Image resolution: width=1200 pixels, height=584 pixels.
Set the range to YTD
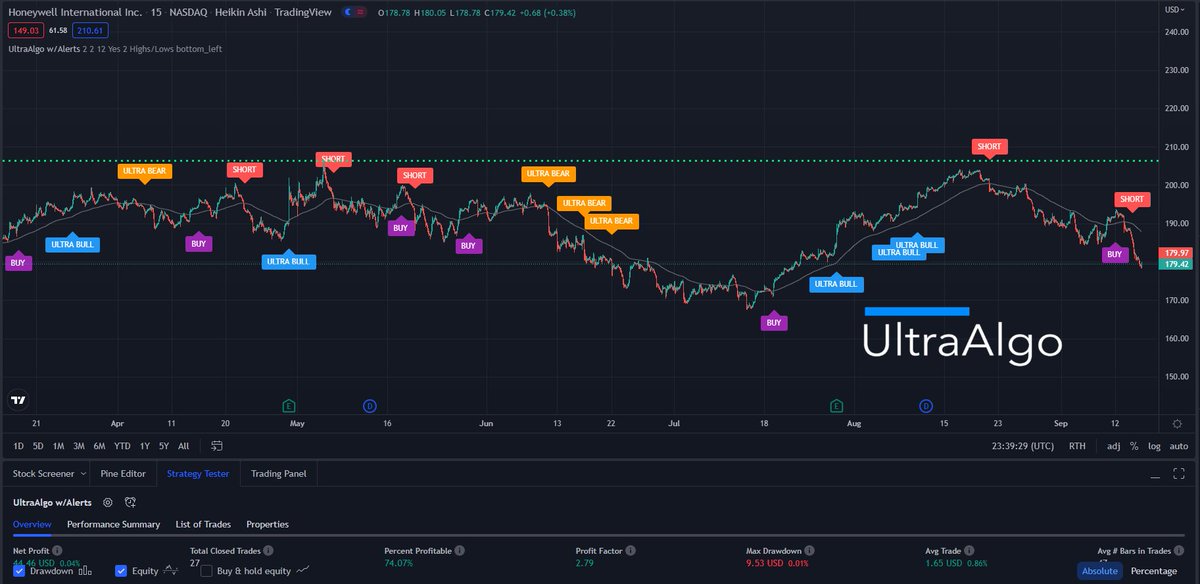(122, 446)
